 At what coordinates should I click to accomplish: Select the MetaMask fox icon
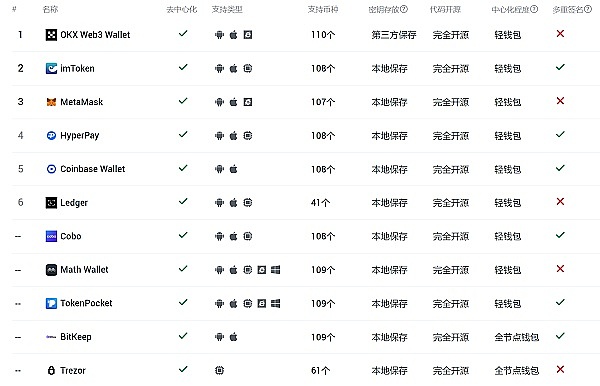[51, 102]
